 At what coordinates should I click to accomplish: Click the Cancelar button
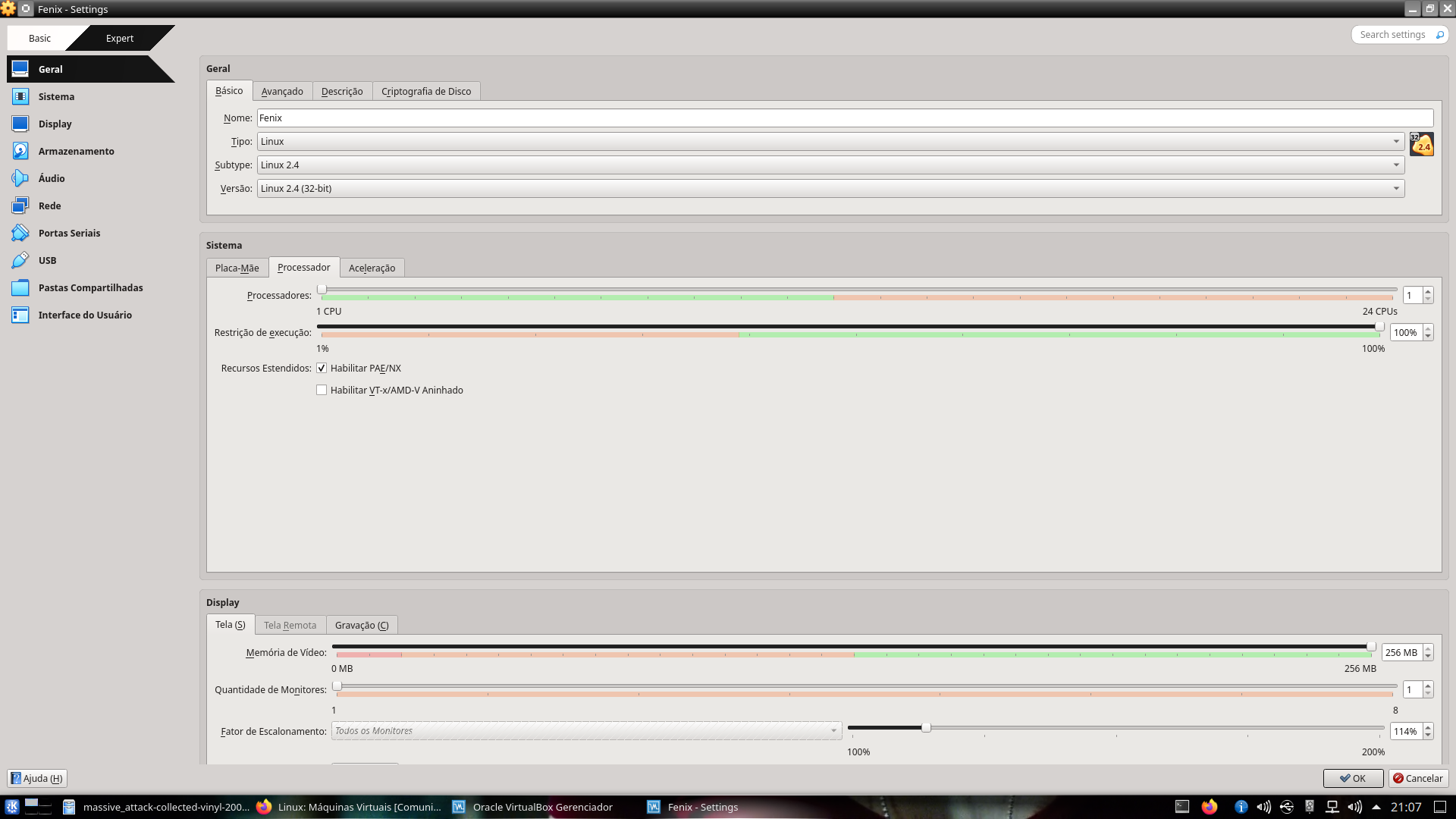coord(1418,778)
